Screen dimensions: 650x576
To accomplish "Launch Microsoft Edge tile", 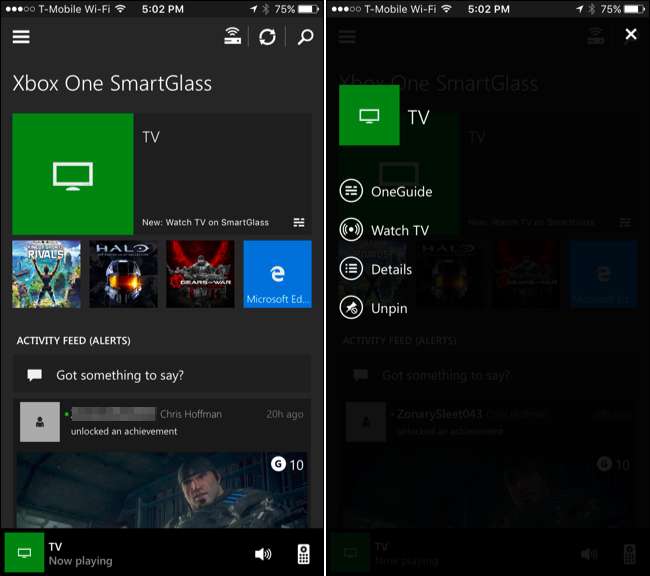I will pyautogui.click(x=277, y=274).
